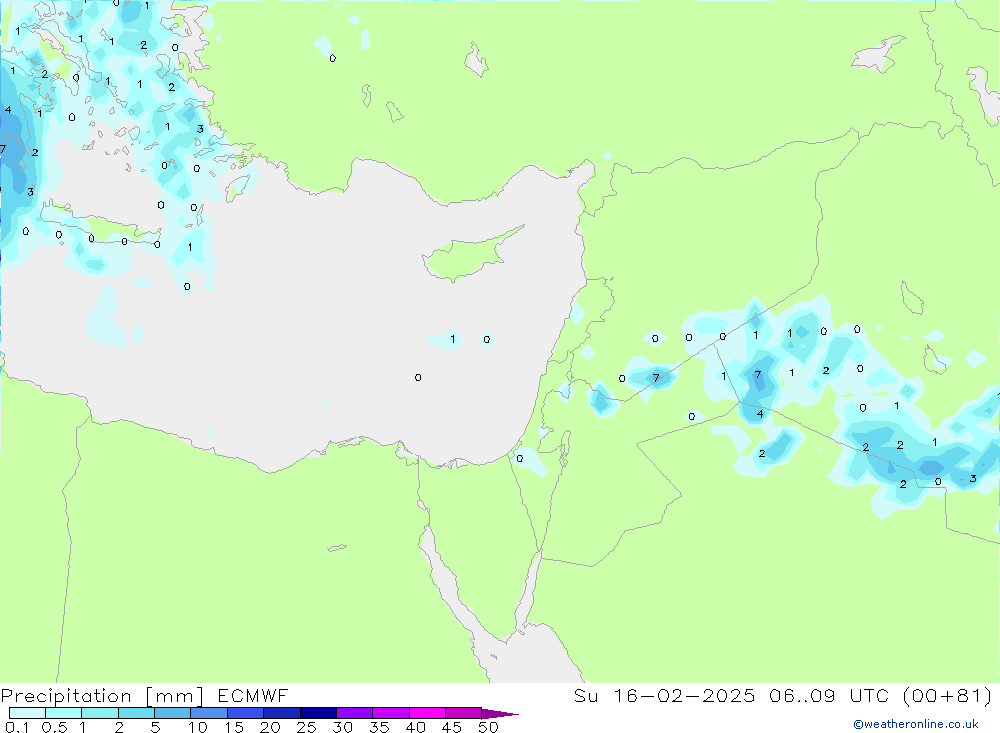Select the 40–45 mm magenta legend swatch

tap(427, 713)
